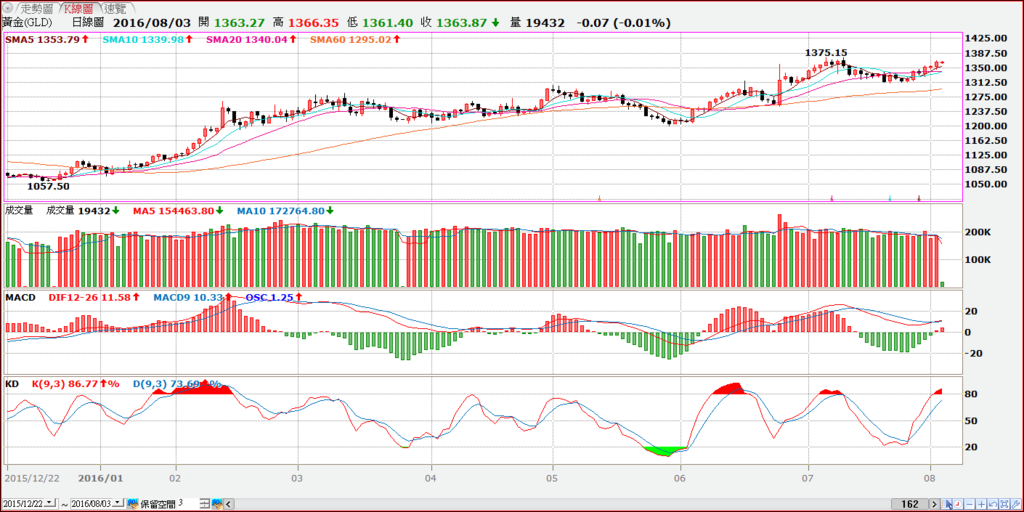Open the end date 2016/08/03 dropdown

(118, 503)
